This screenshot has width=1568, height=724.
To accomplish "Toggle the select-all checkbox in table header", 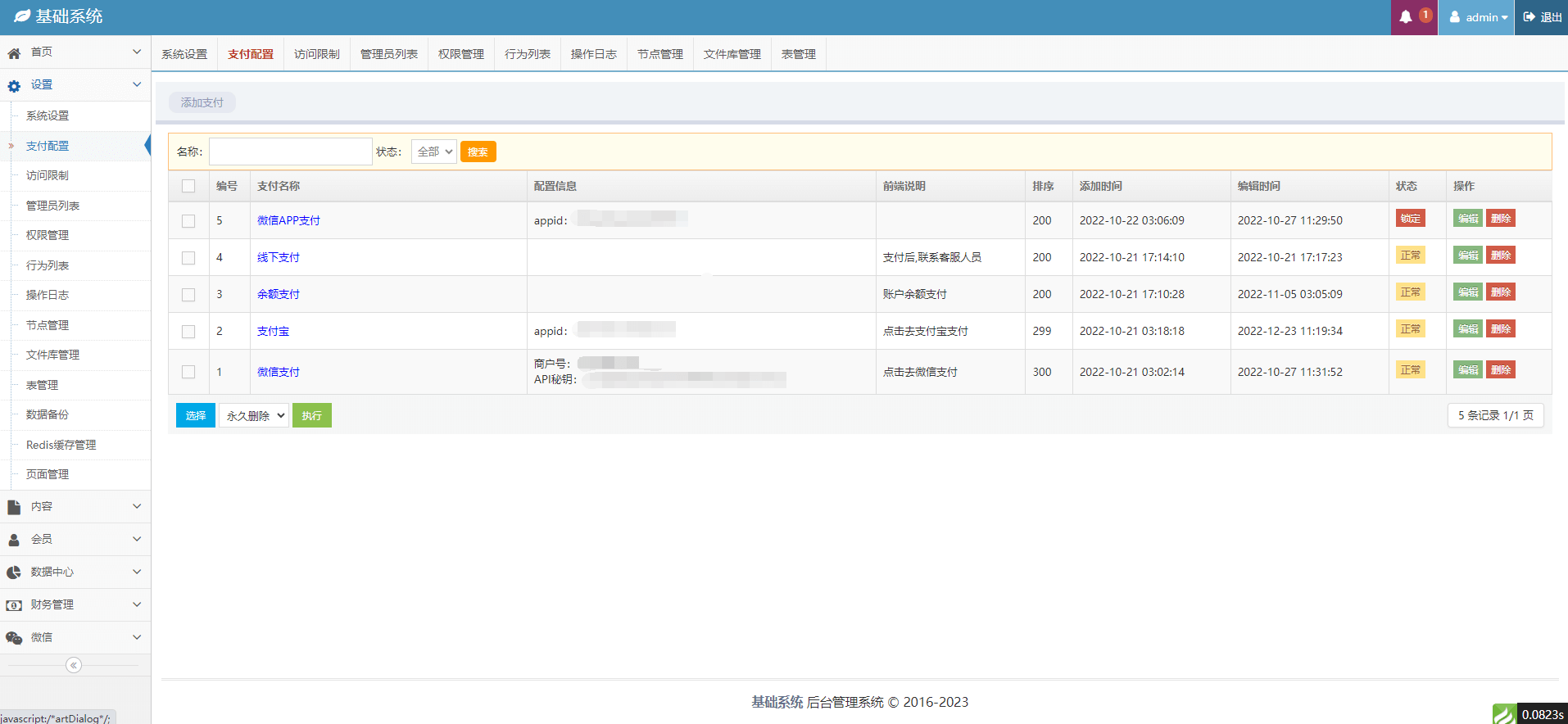I will (188, 186).
